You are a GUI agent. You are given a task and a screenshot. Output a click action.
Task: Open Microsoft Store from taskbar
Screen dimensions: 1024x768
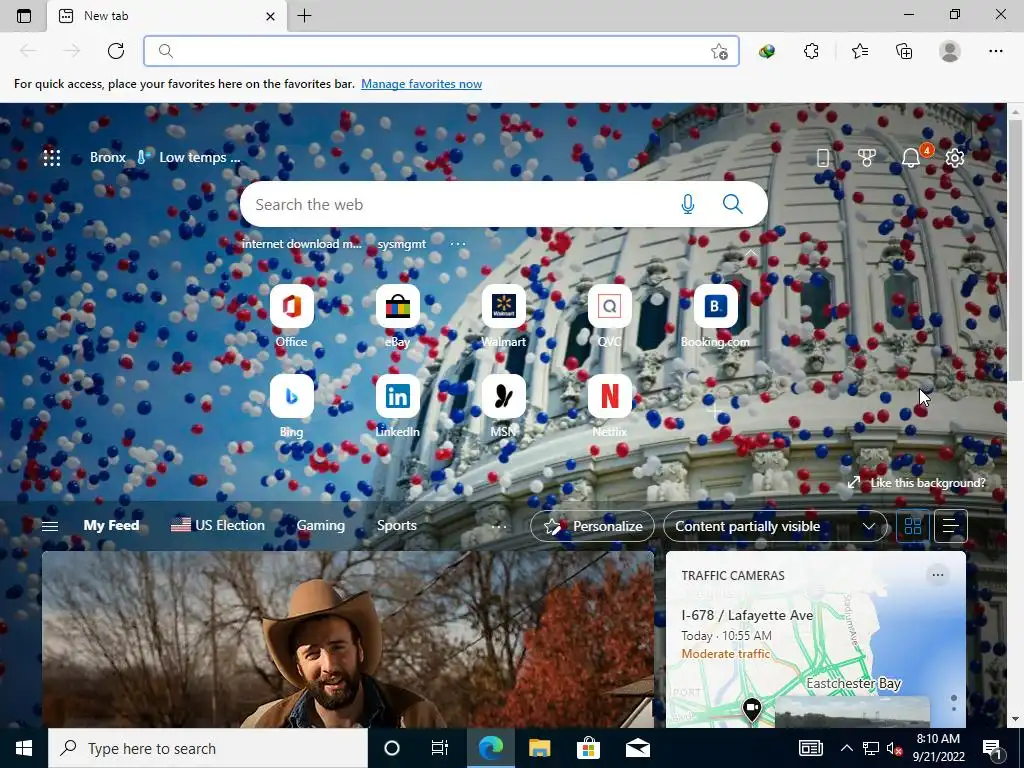coord(588,748)
